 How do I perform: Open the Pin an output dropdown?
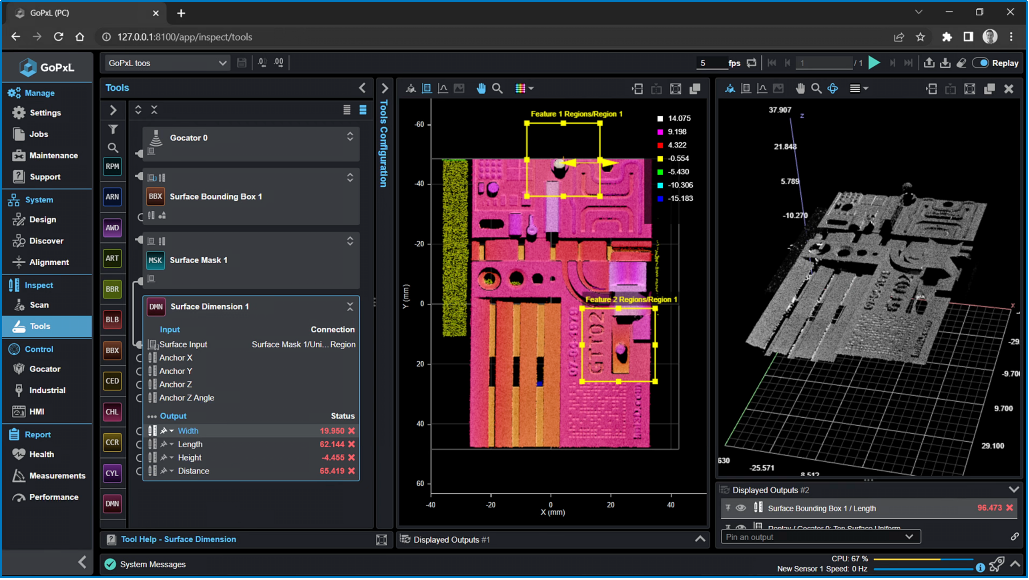820,537
